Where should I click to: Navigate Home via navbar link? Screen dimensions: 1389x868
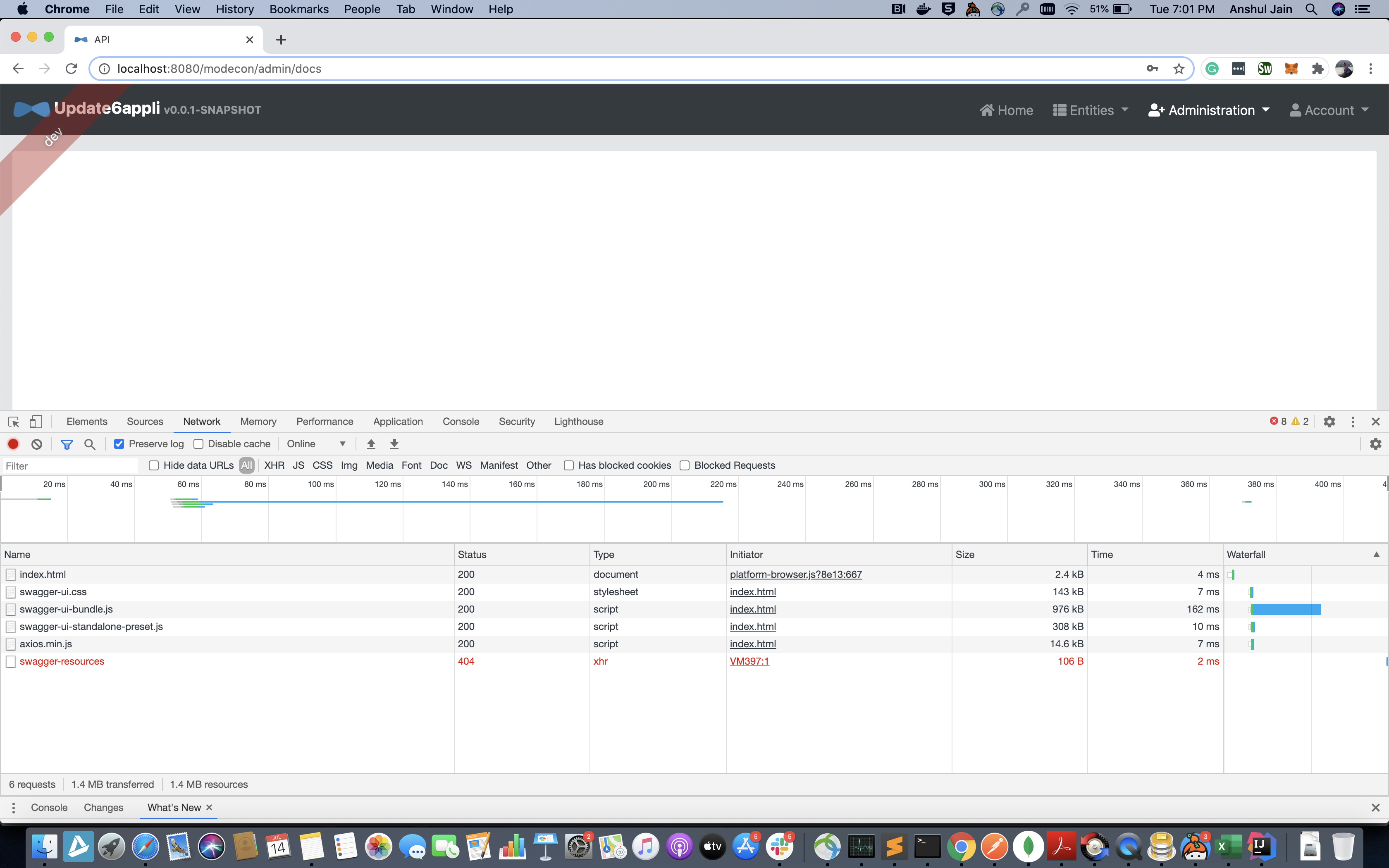click(x=1006, y=110)
